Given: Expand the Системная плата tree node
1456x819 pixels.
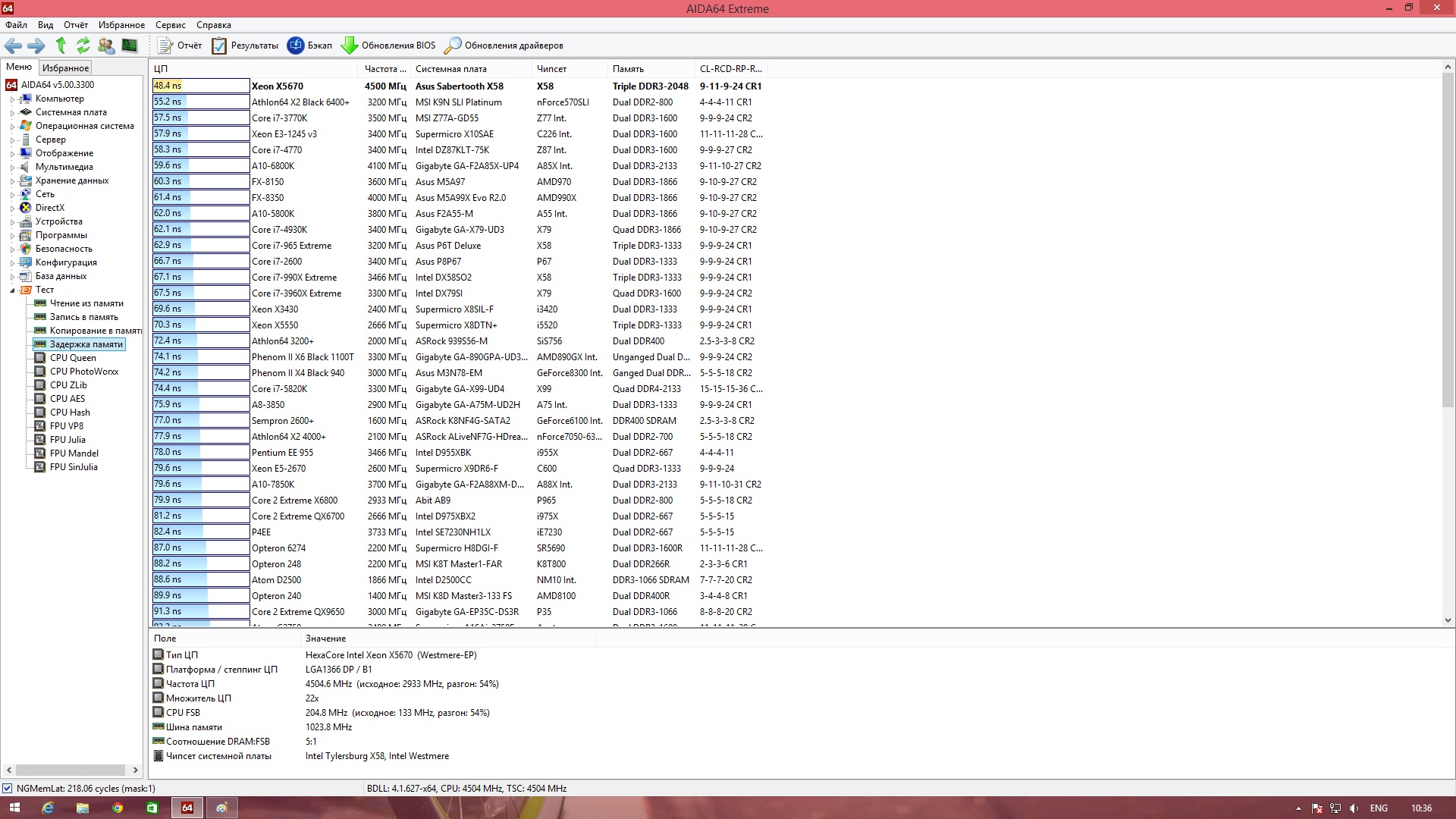Looking at the screenshot, I should coord(12,113).
